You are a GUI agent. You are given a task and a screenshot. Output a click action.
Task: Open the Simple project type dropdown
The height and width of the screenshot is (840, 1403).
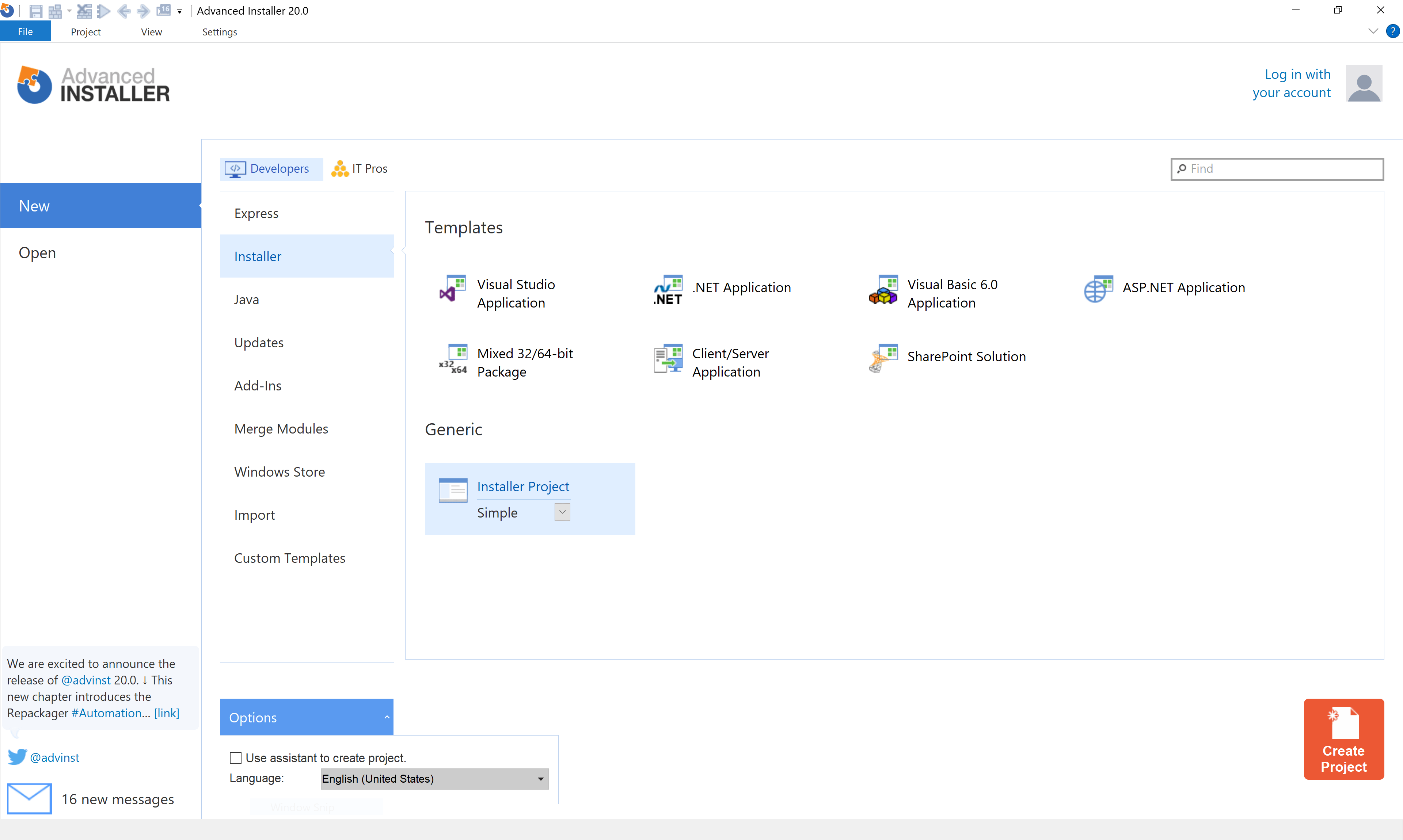point(562,512)
